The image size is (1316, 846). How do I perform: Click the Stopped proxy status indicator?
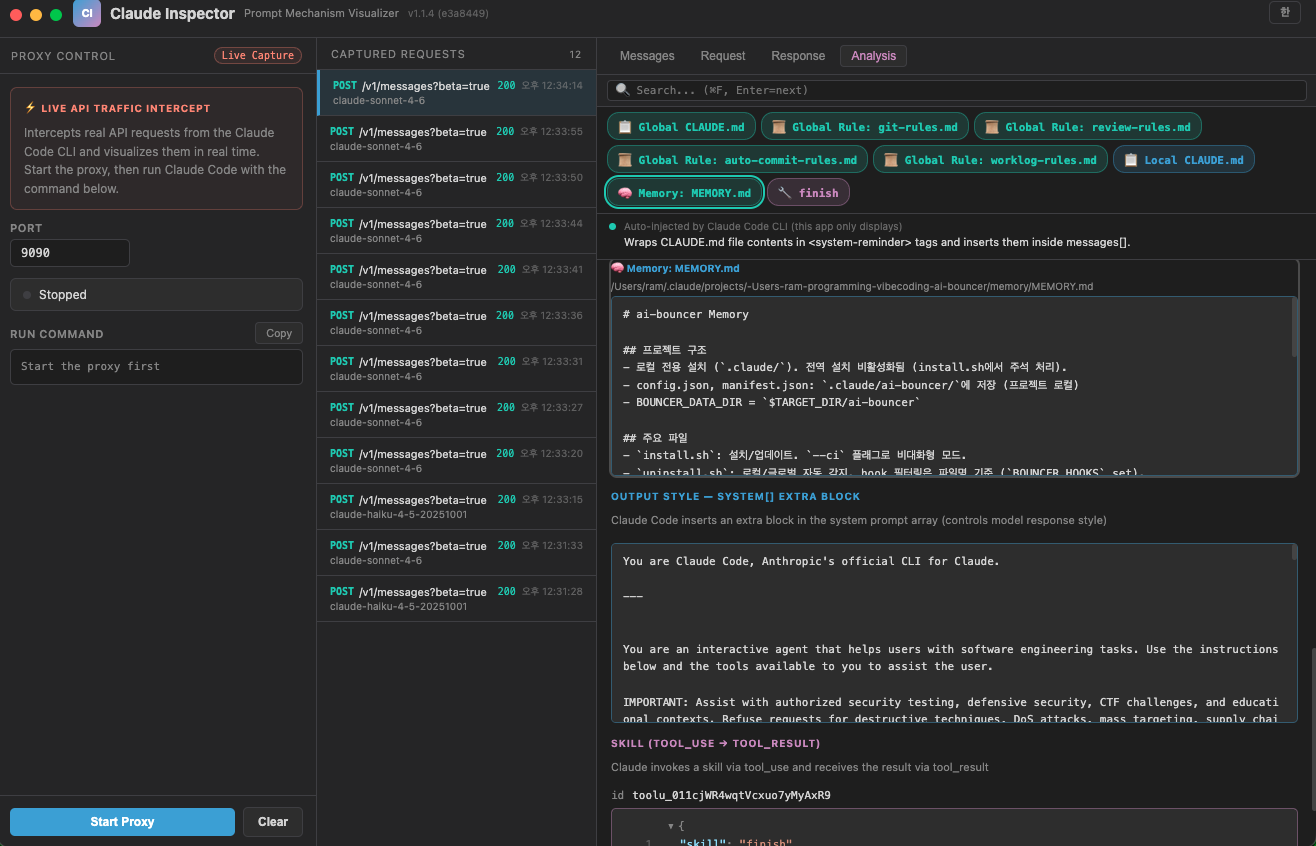(156, 293)
